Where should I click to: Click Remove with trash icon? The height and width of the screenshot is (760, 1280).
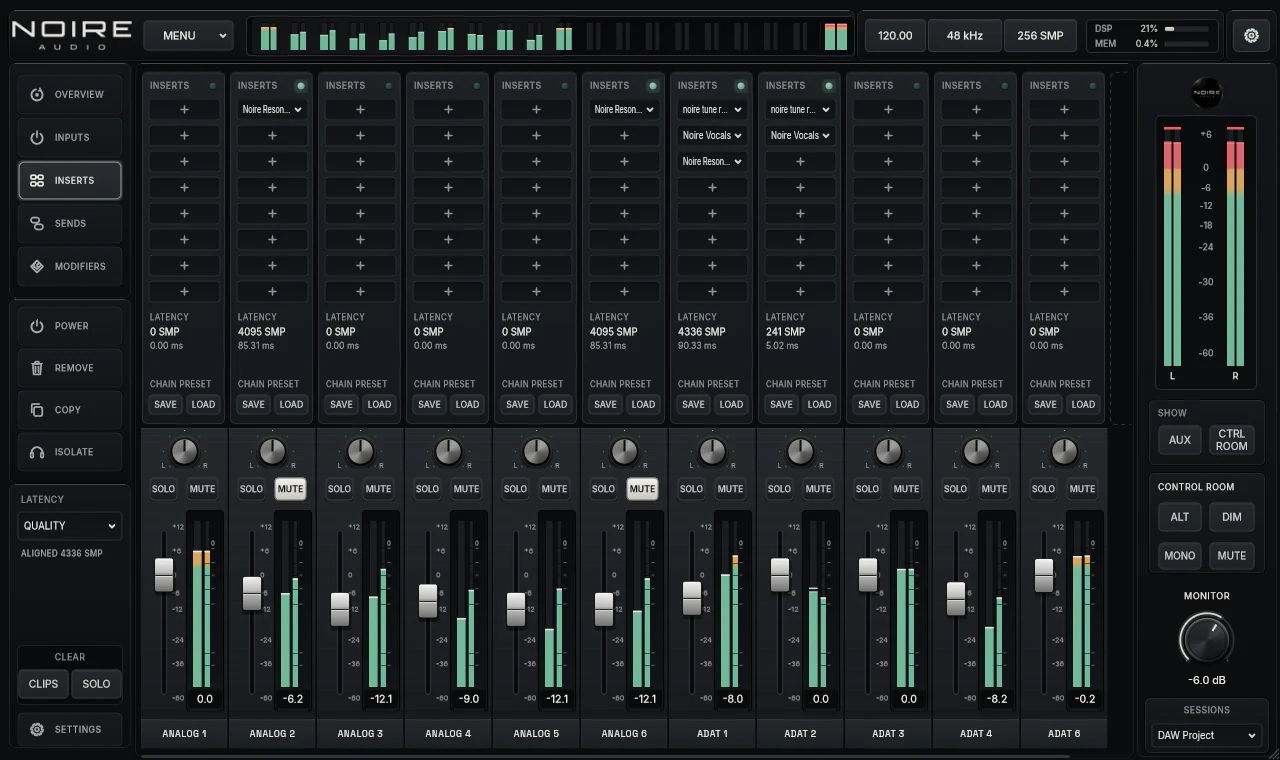coord(70,368)
